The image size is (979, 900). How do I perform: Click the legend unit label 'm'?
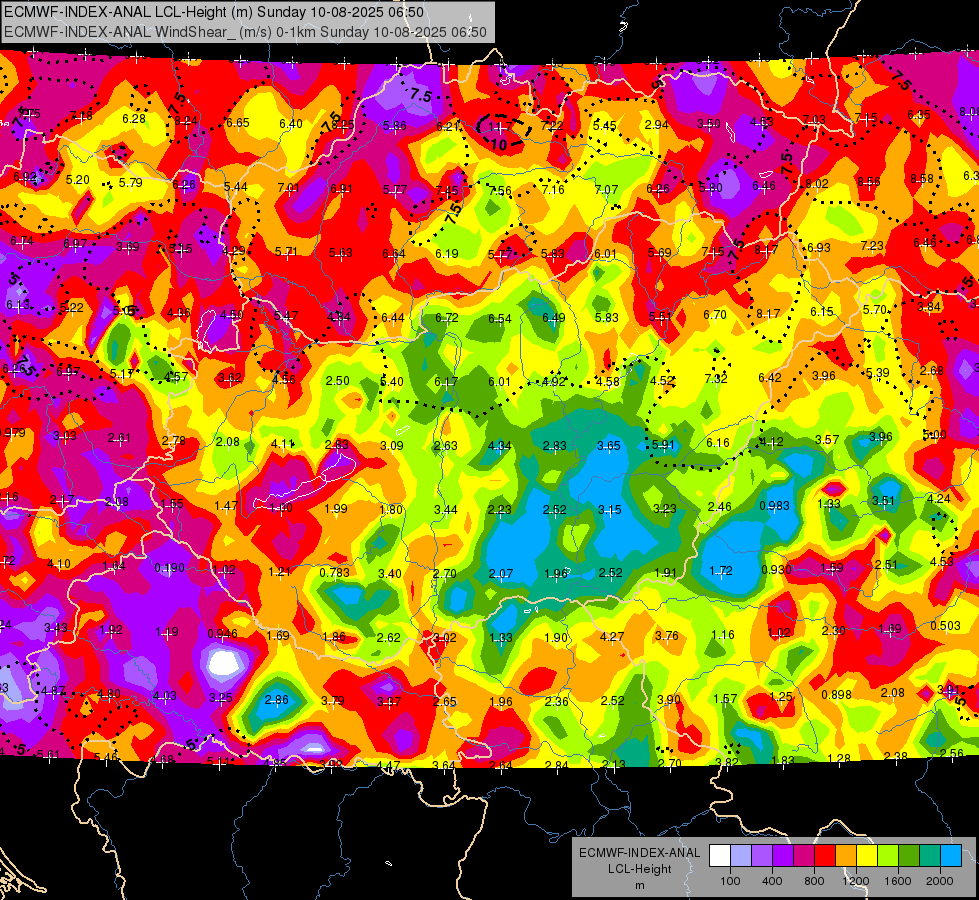tap(639, 886)
